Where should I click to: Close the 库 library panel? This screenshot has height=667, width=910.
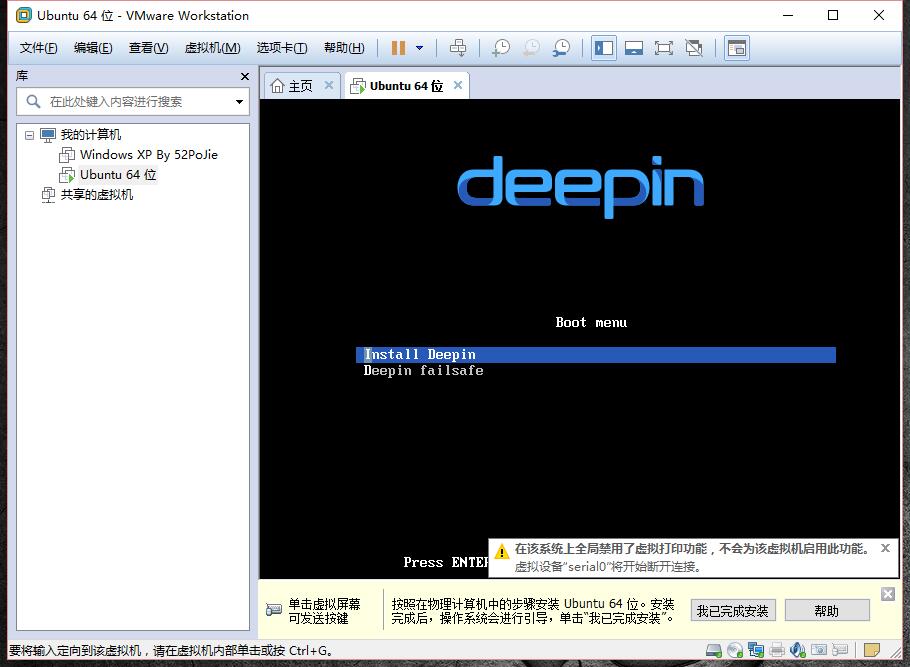[x=245, y=76]
